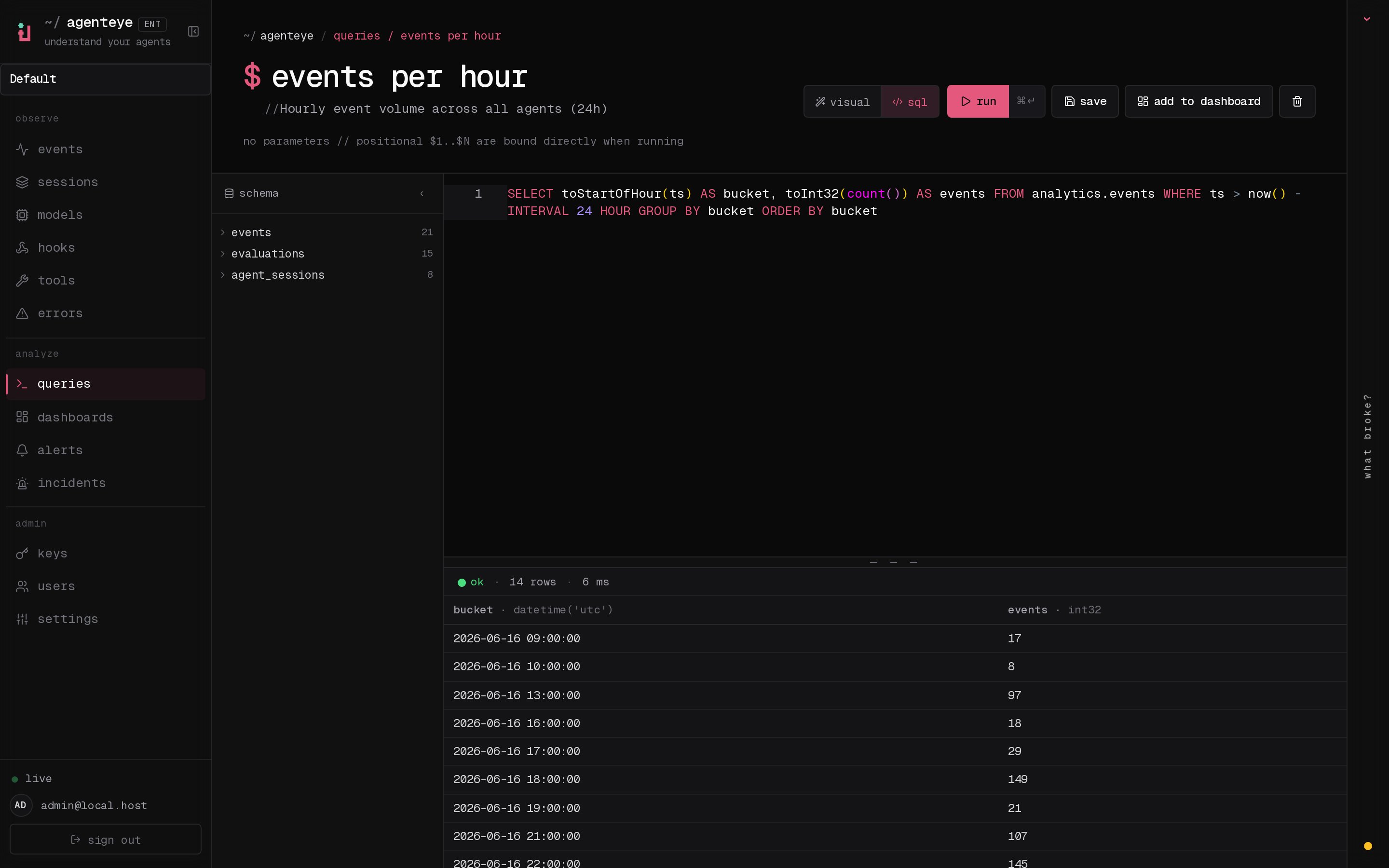Switch to the visual query mode

[842, 102]
